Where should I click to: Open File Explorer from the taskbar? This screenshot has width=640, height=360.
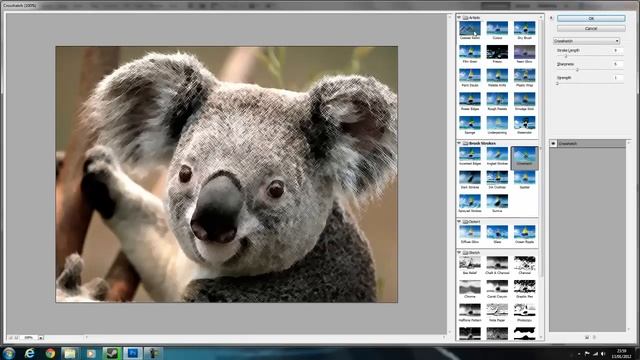pyautogui.click(x=70, y=353)
